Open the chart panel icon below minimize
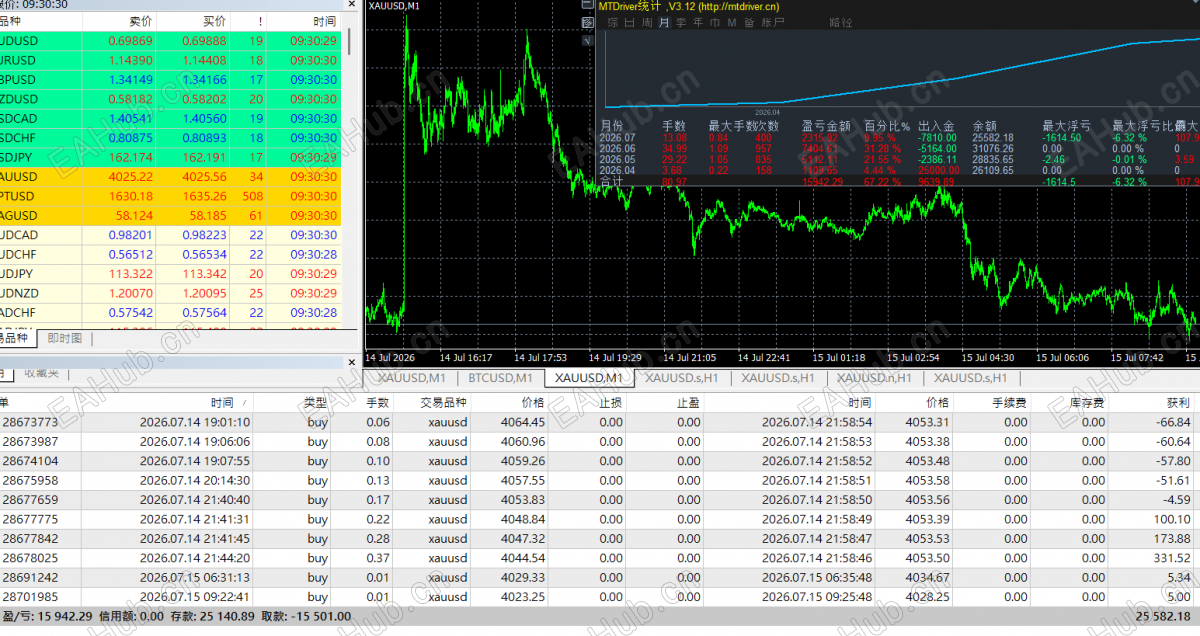The image size is (1200, 636). coord(587,23)
